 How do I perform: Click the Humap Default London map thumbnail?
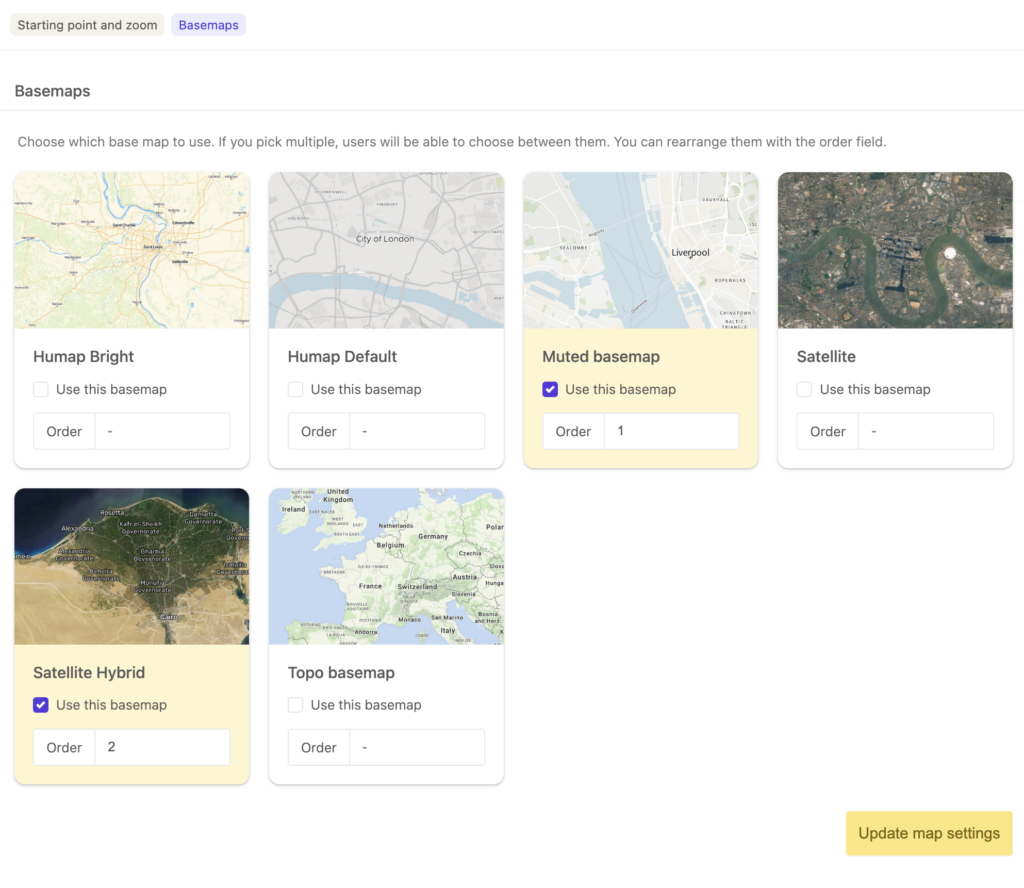pyautogui.click(x=386, y=250)
